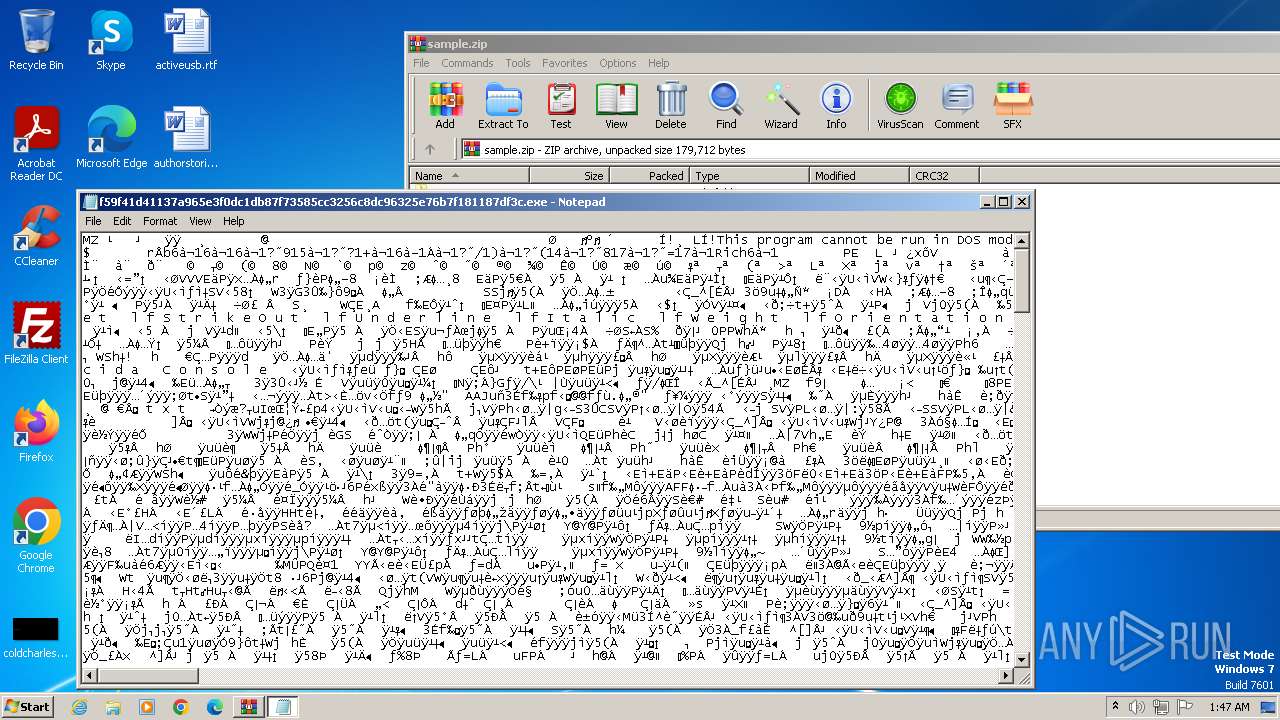Screen dimensions: 1280x720
Task: Run Test on the archive in WinRAR
Action: pos(561,106)
